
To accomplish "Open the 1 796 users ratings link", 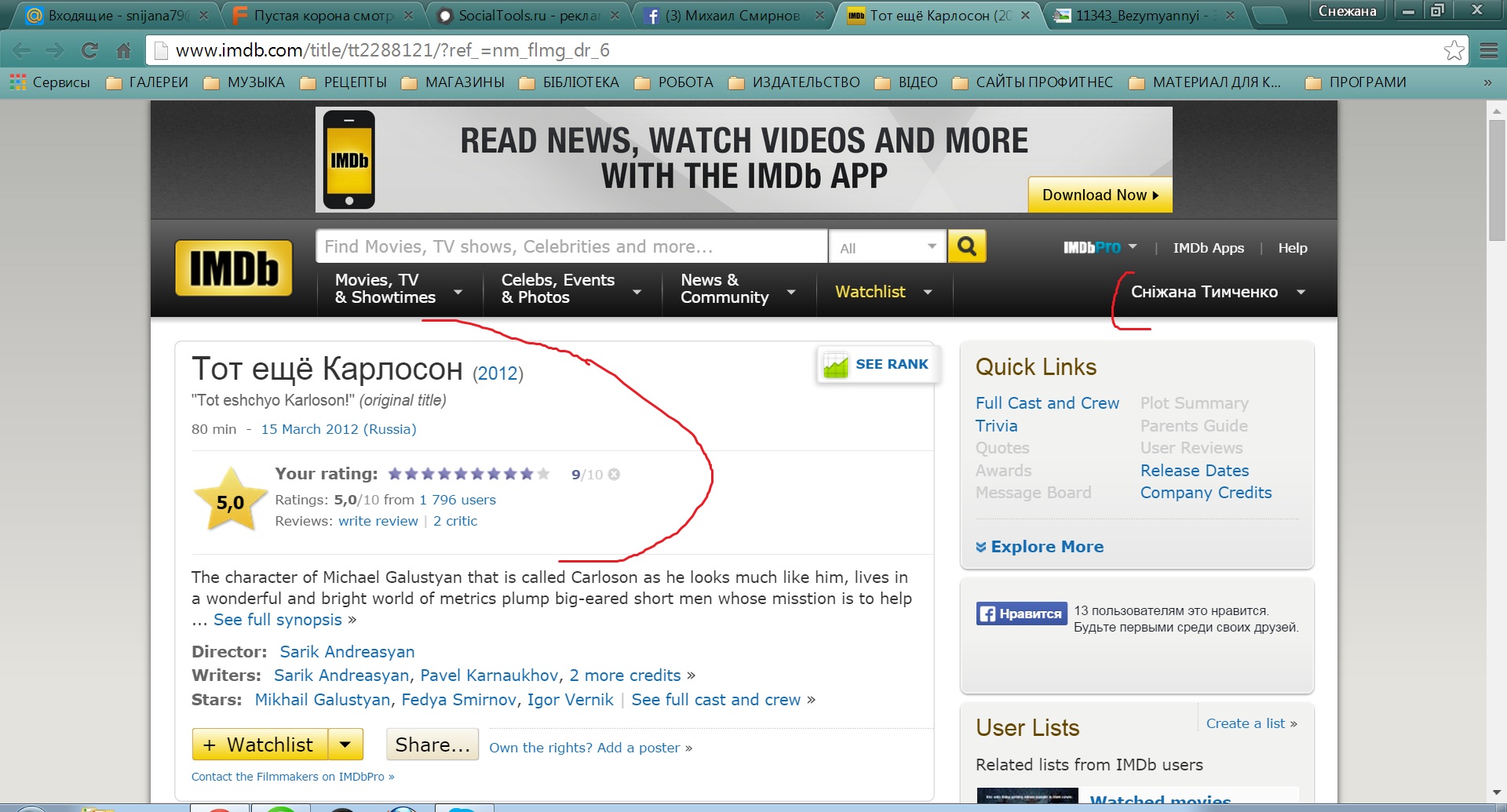I will (458, 500).
